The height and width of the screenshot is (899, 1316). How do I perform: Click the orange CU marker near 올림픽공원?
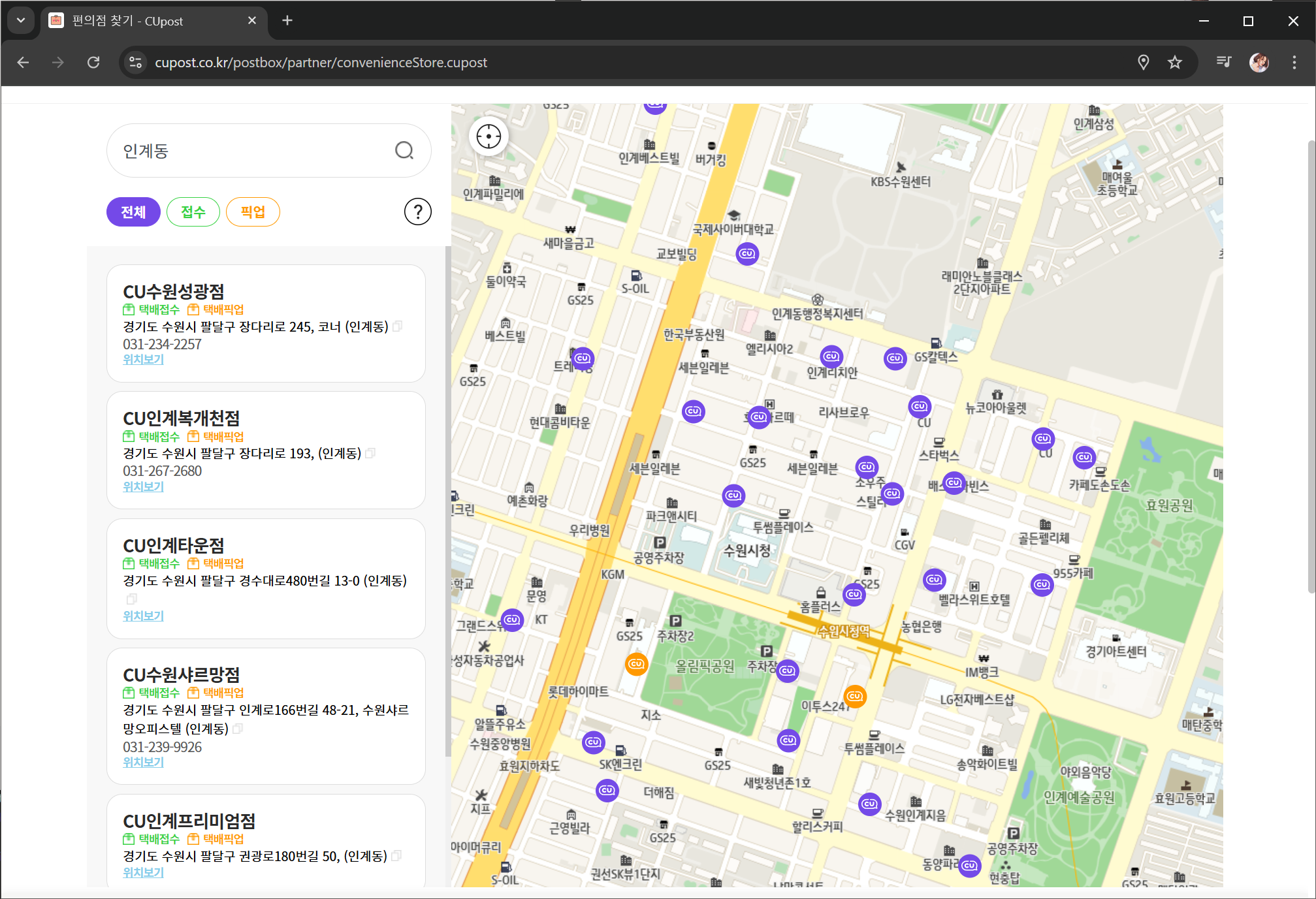pos(636,664)
